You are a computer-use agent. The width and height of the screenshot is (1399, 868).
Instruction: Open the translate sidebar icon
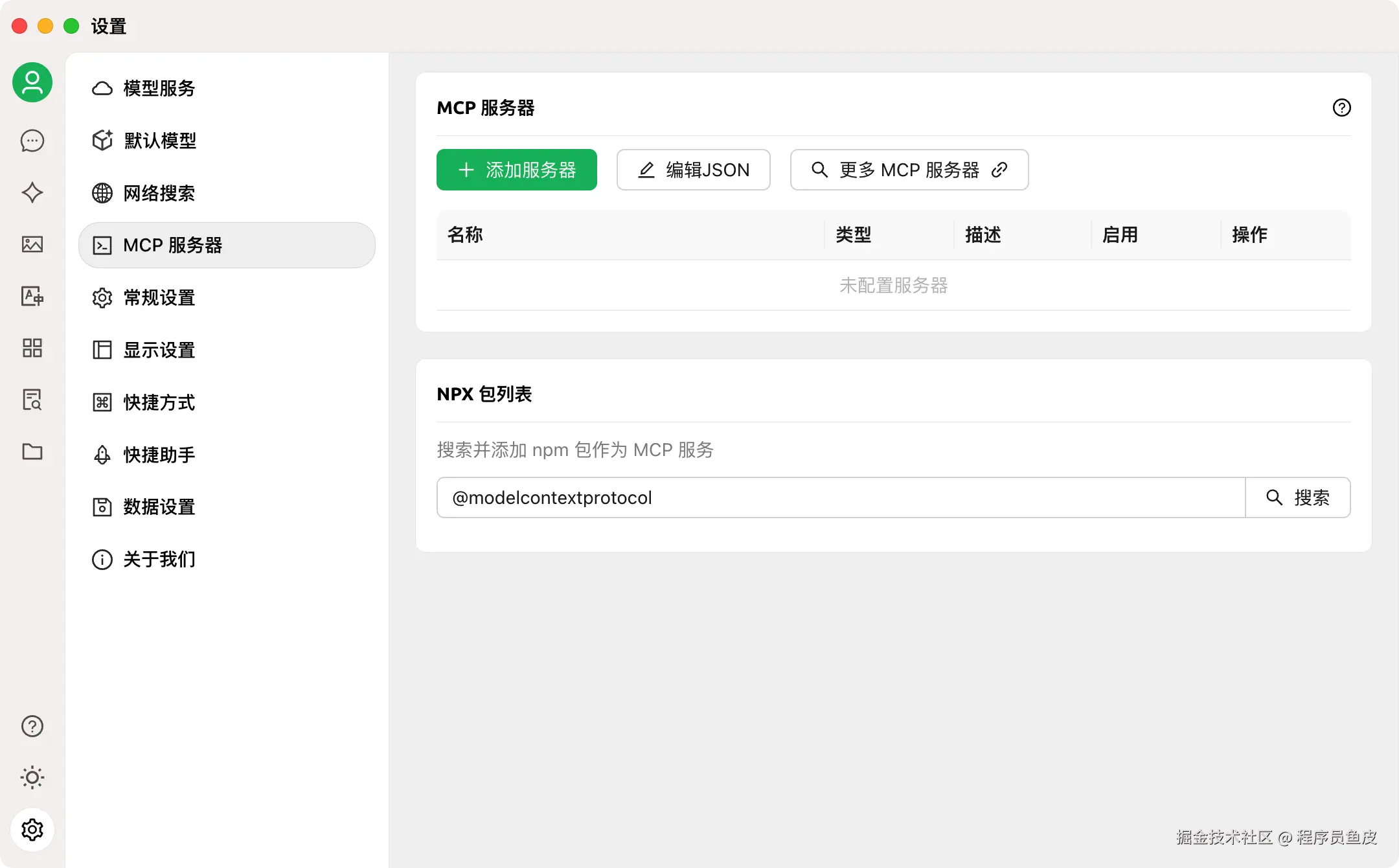(x=32, y=296)
